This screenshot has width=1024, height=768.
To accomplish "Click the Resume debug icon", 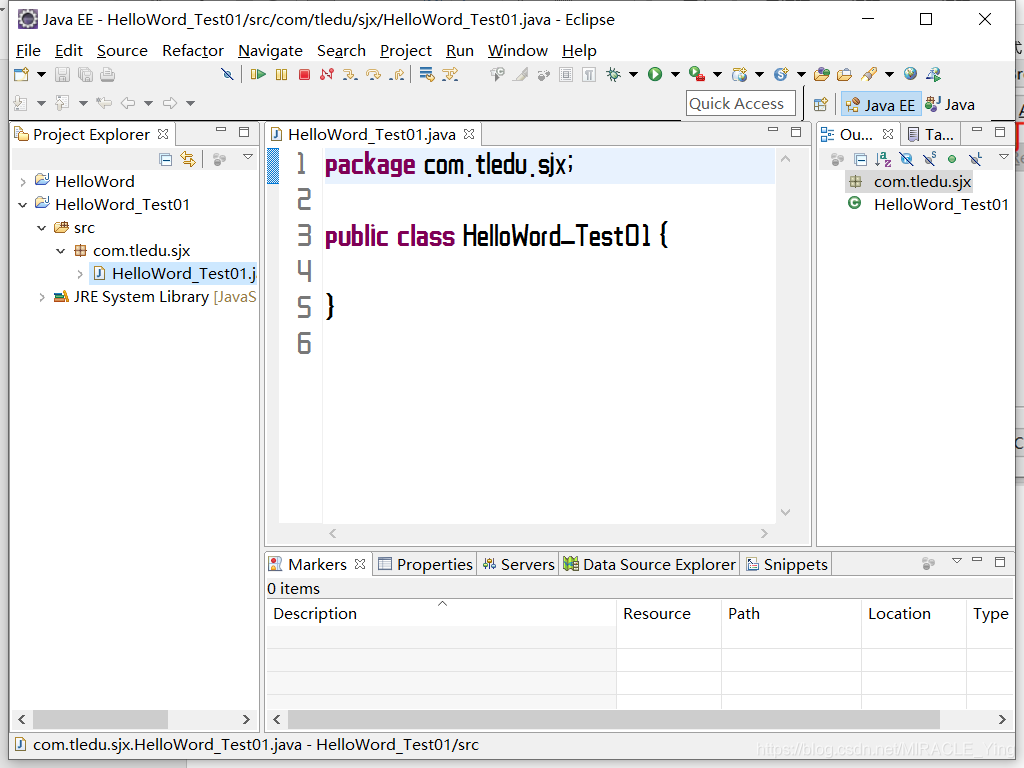I will [x=258, y=74].
